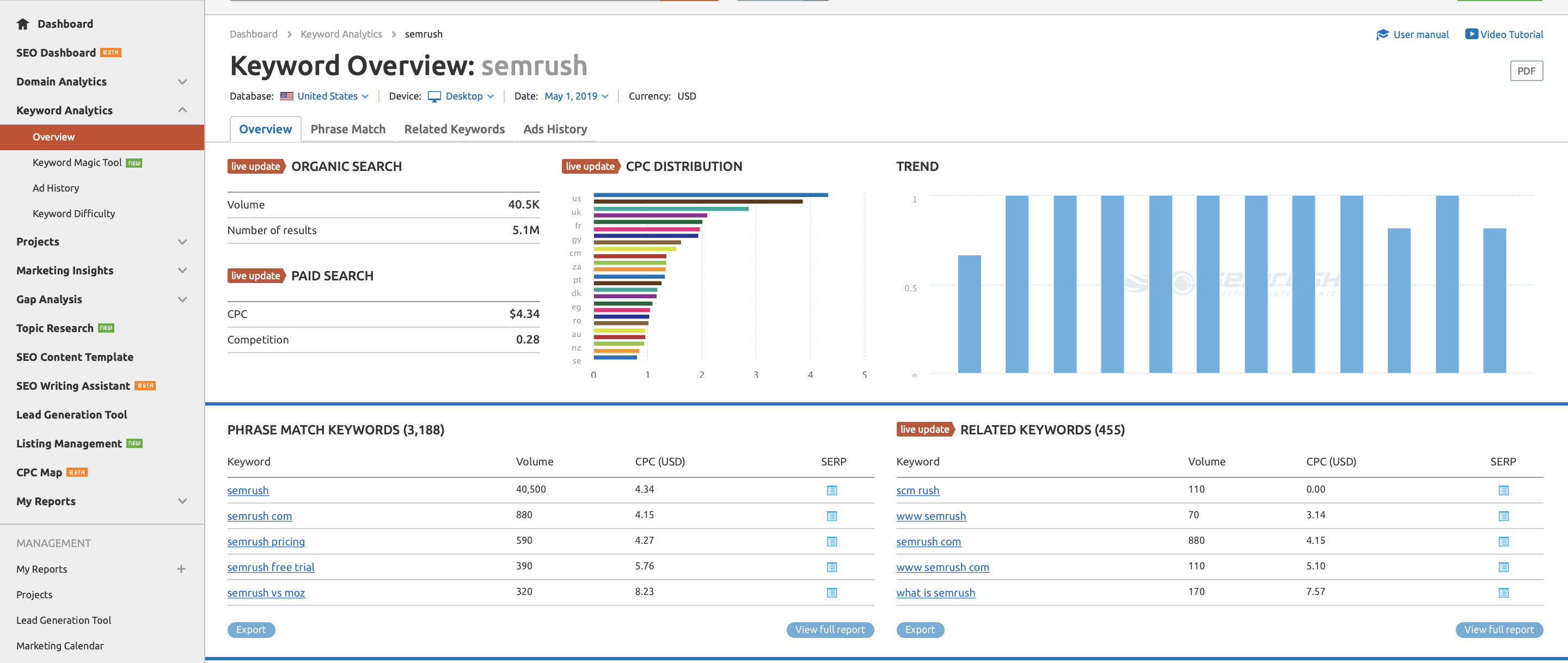Viewport: 1568px width, 663px height.
Task: Open May 1, 2019 date dropdown
Action: coord(576,96)
